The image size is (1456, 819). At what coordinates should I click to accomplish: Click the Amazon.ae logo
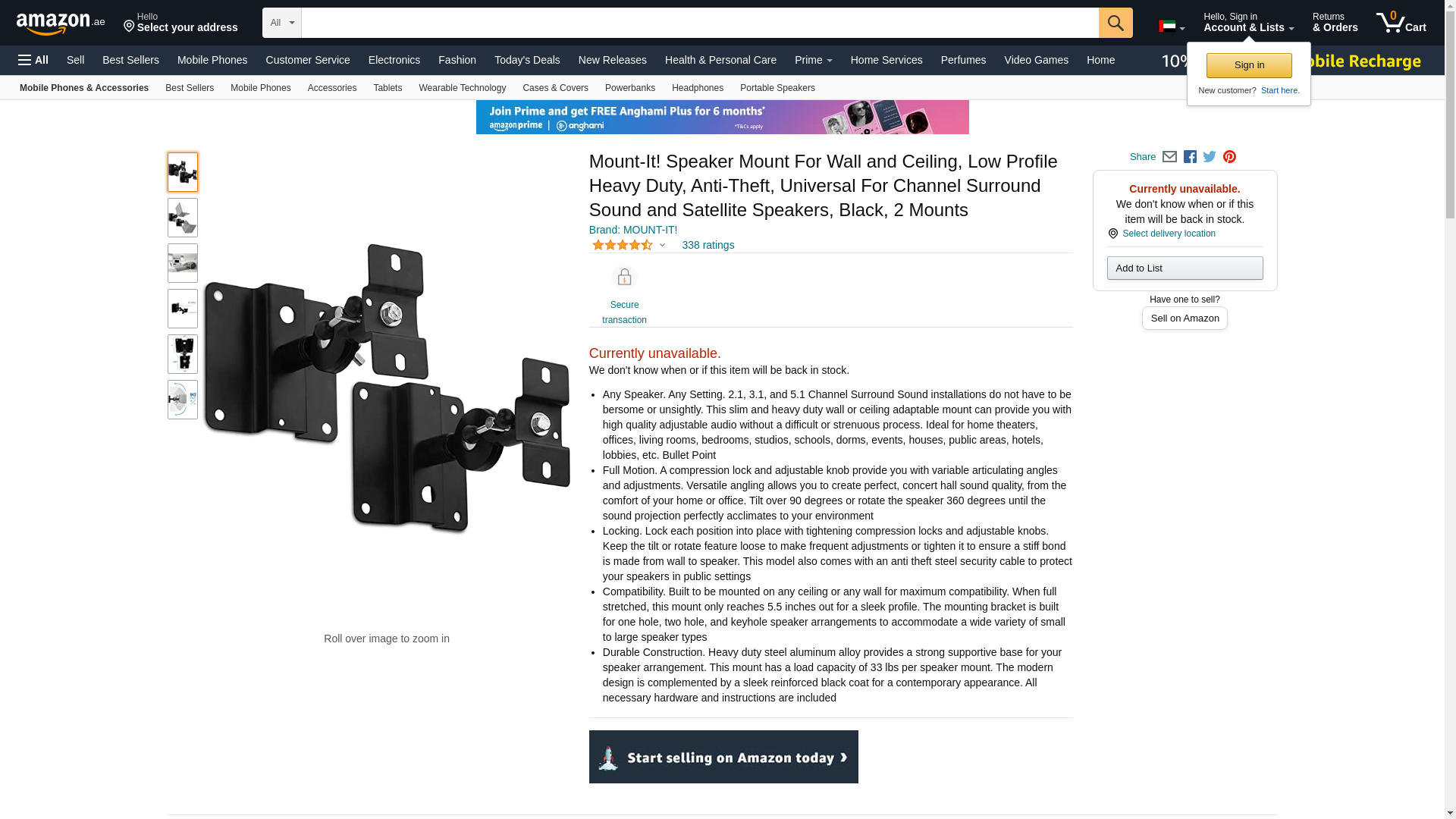60,24
